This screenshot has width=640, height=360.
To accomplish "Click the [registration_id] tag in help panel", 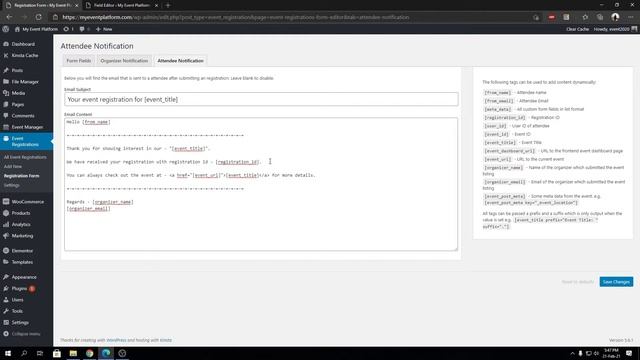I will click(504, 118).
